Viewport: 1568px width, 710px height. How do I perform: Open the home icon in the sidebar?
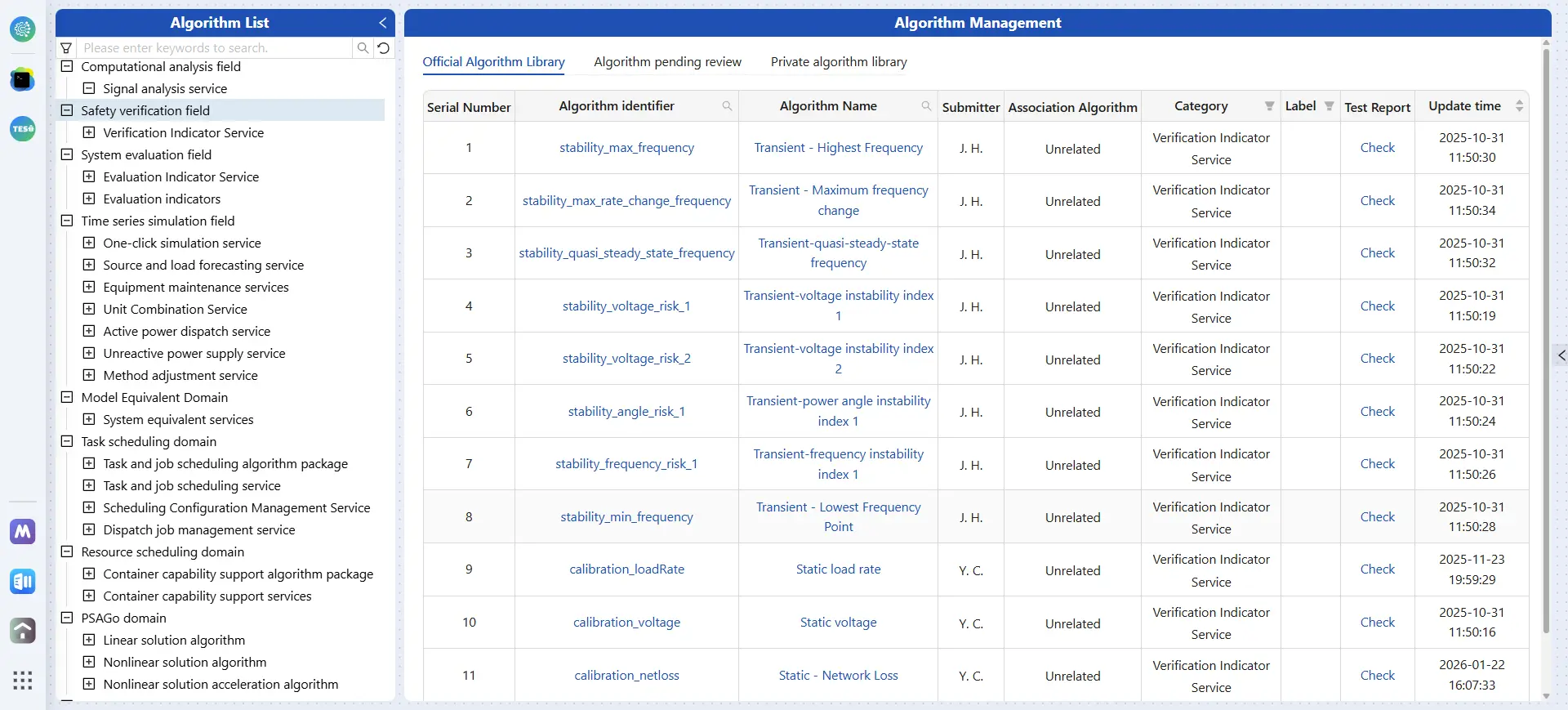click(x=22, y=631)
